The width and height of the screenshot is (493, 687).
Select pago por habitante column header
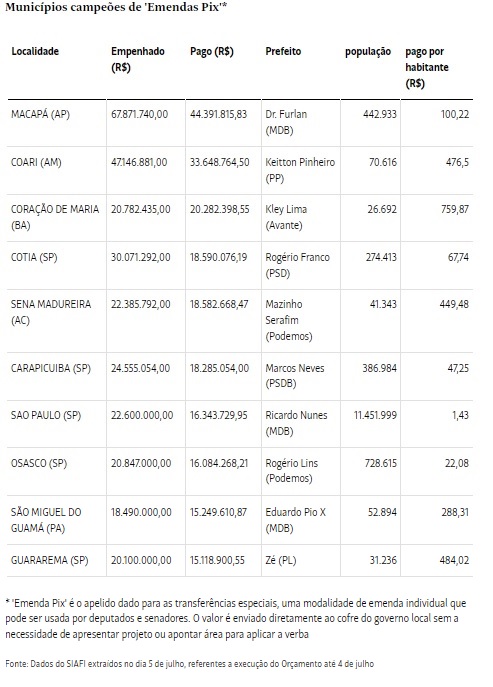[x=427, y=67]
